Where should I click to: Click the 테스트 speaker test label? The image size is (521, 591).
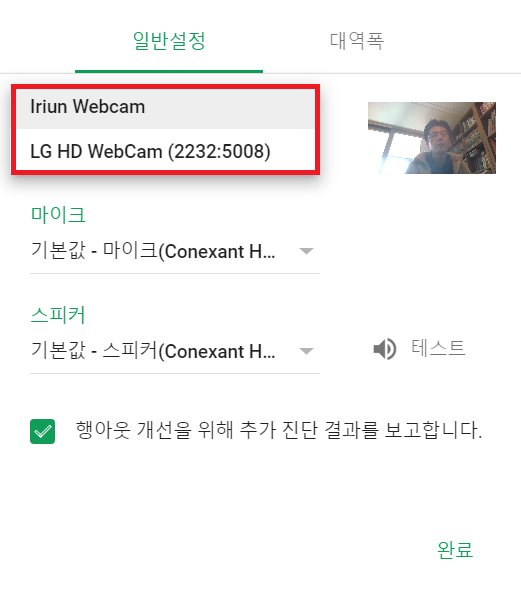[438, 348]
